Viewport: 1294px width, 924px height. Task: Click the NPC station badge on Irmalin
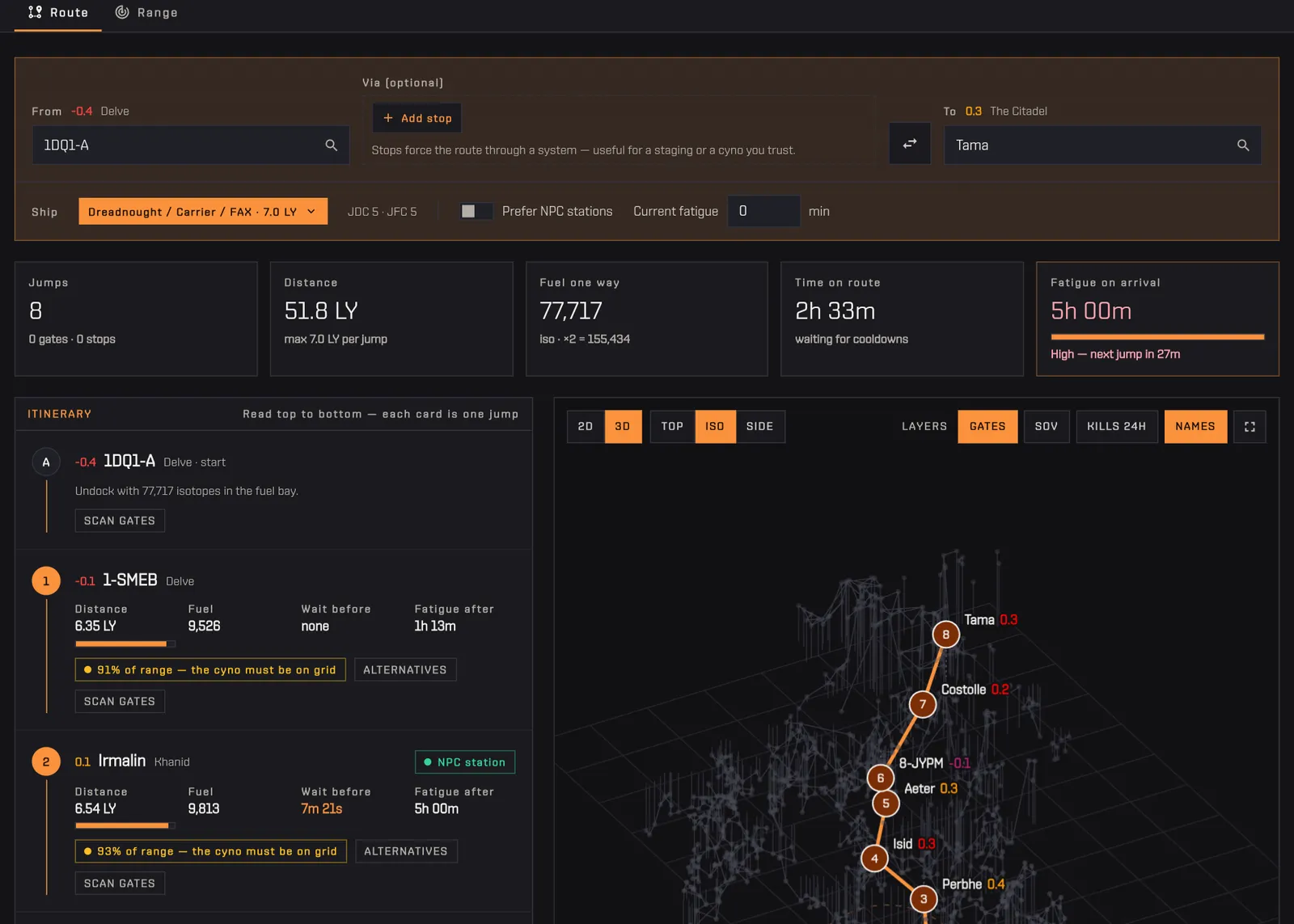pyautogui.click(x=465, y=762)
